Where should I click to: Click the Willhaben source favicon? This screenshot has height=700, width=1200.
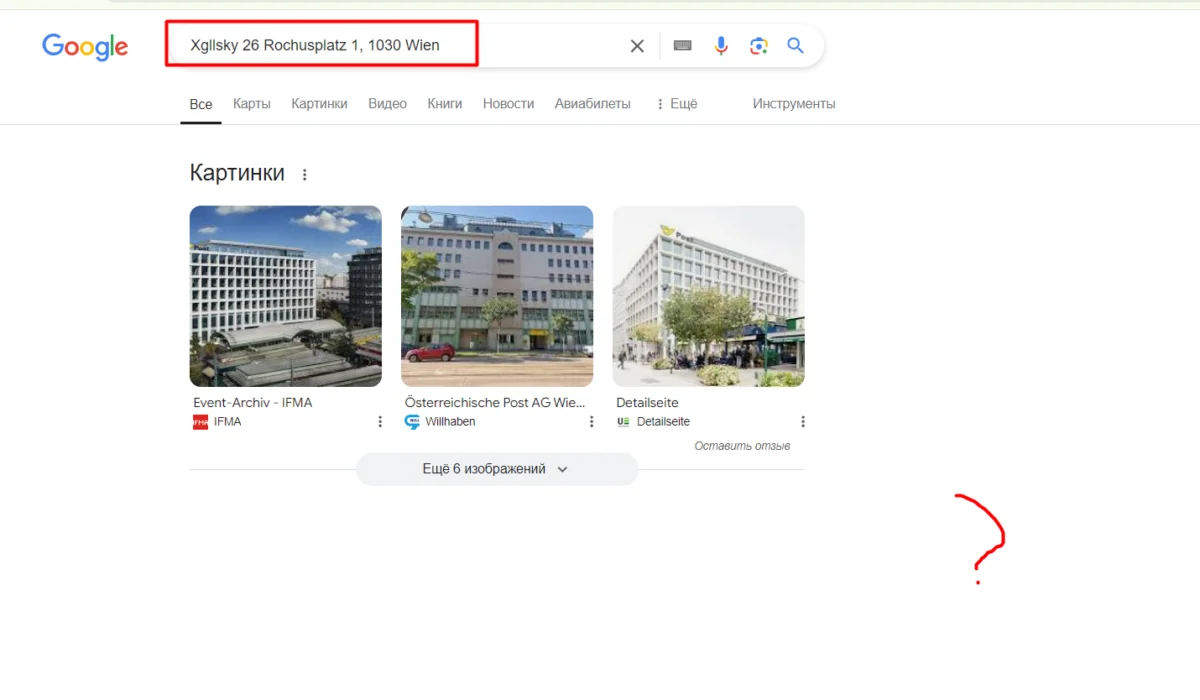coord(412,422)
